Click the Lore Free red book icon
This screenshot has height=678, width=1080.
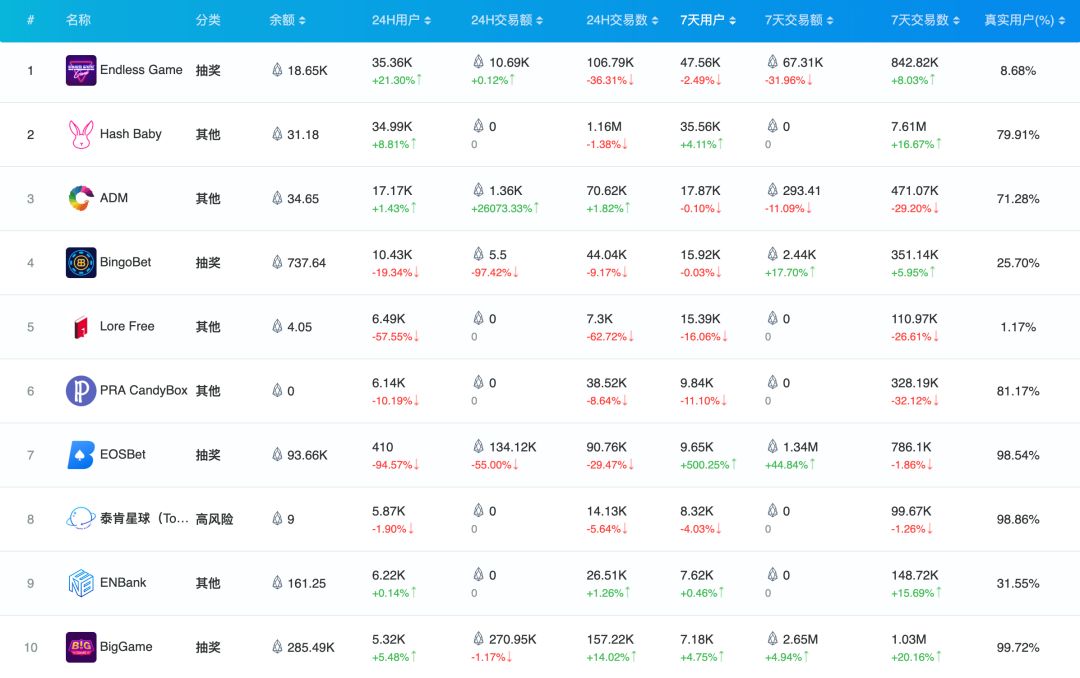pyautogui.click(x=81, y=327)
